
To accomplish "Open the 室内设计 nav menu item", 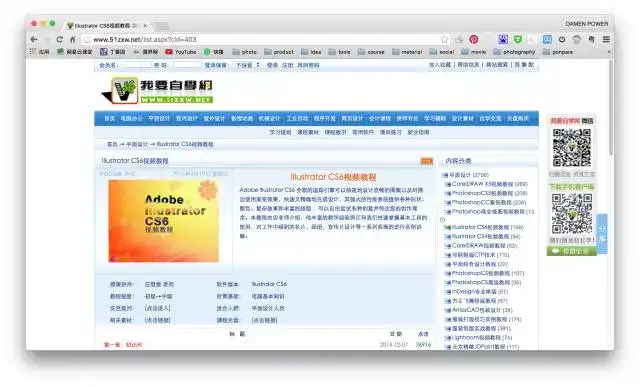I will pyautogui.click(x=187, y=118).
